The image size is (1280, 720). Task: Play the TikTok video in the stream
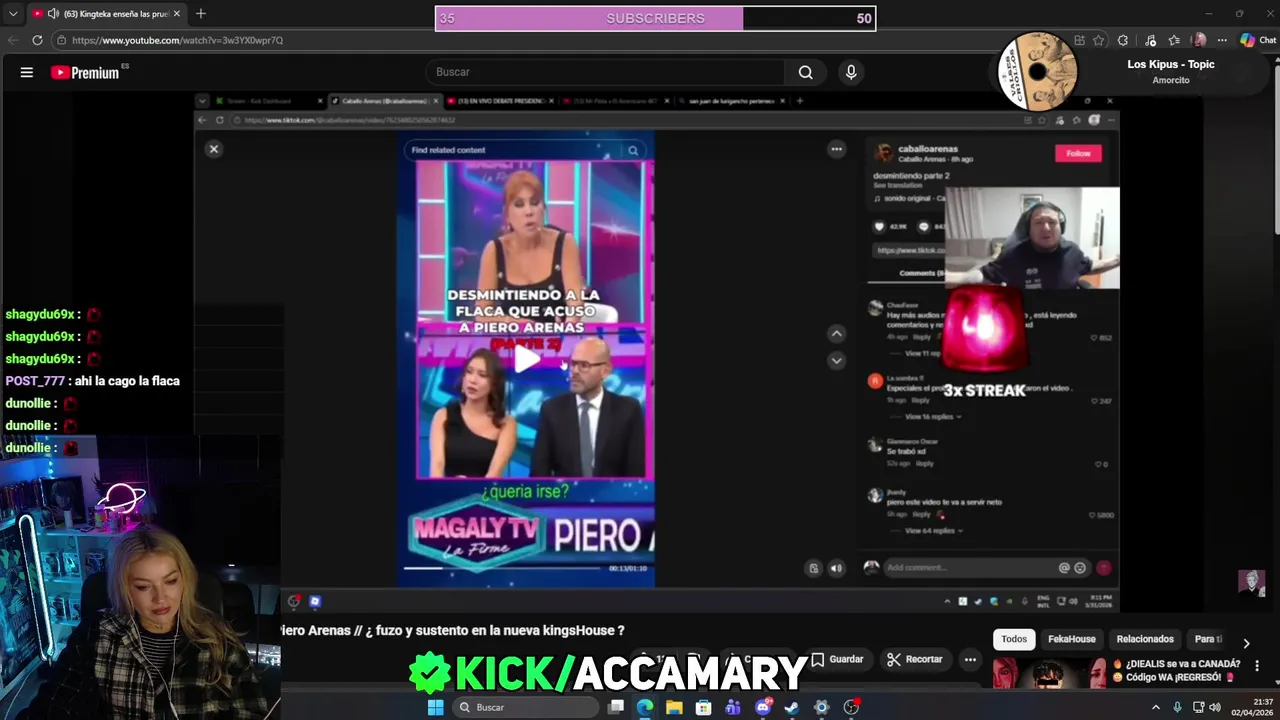tap(526, 359)
